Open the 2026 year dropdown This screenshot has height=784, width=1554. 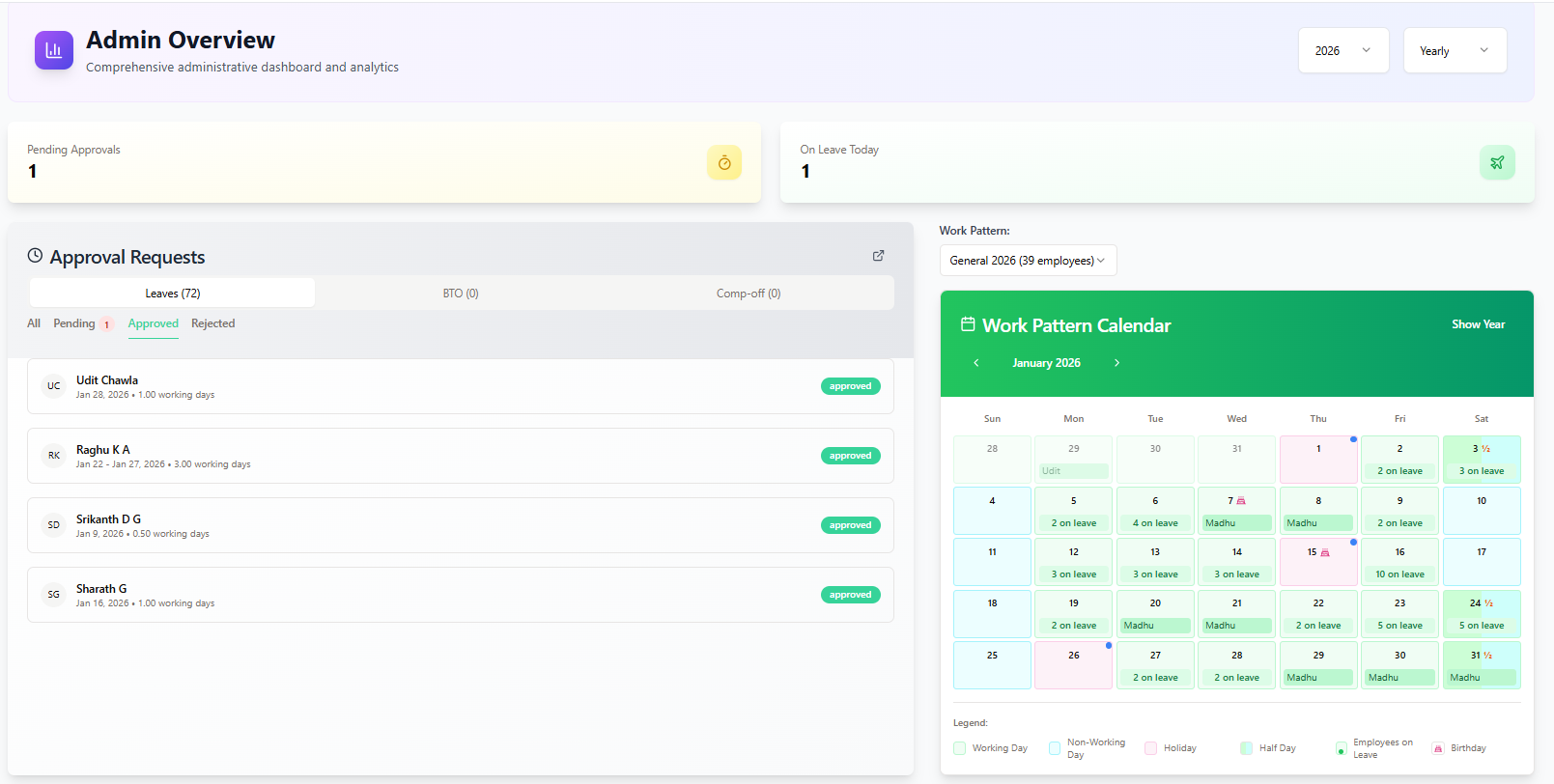coord(1342,51)
